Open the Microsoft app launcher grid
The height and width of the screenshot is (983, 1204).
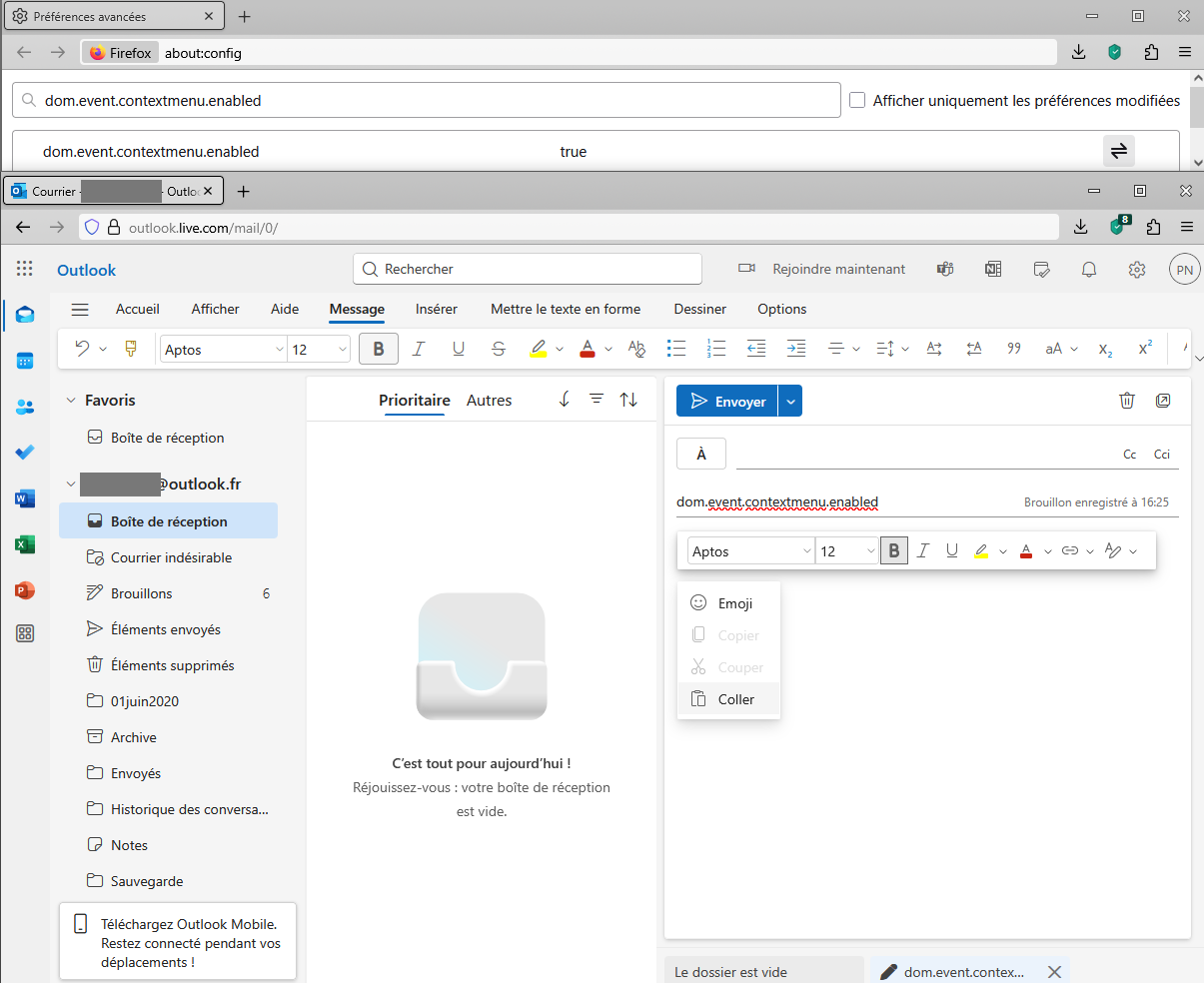(25, 269)
